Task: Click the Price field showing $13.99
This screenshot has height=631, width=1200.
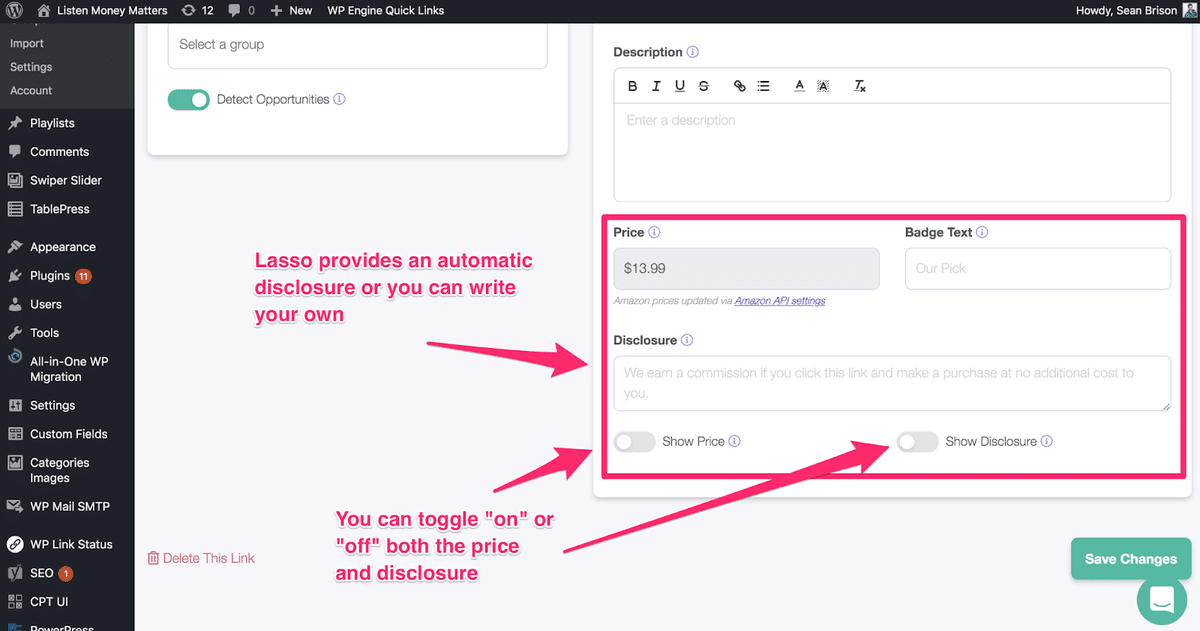Action: coord(746,269)
